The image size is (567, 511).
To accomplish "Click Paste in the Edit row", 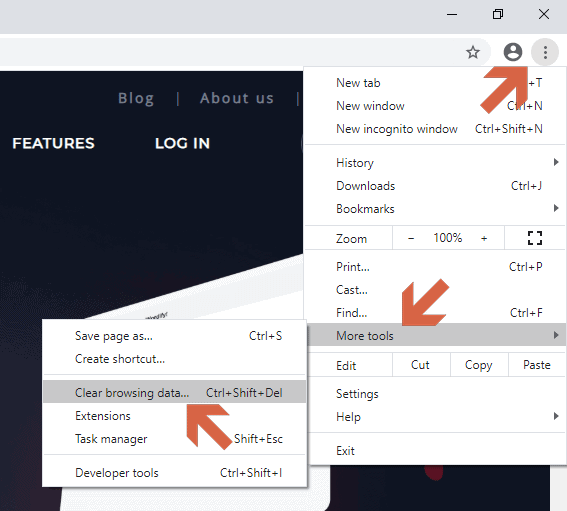I will coord(537,365).
